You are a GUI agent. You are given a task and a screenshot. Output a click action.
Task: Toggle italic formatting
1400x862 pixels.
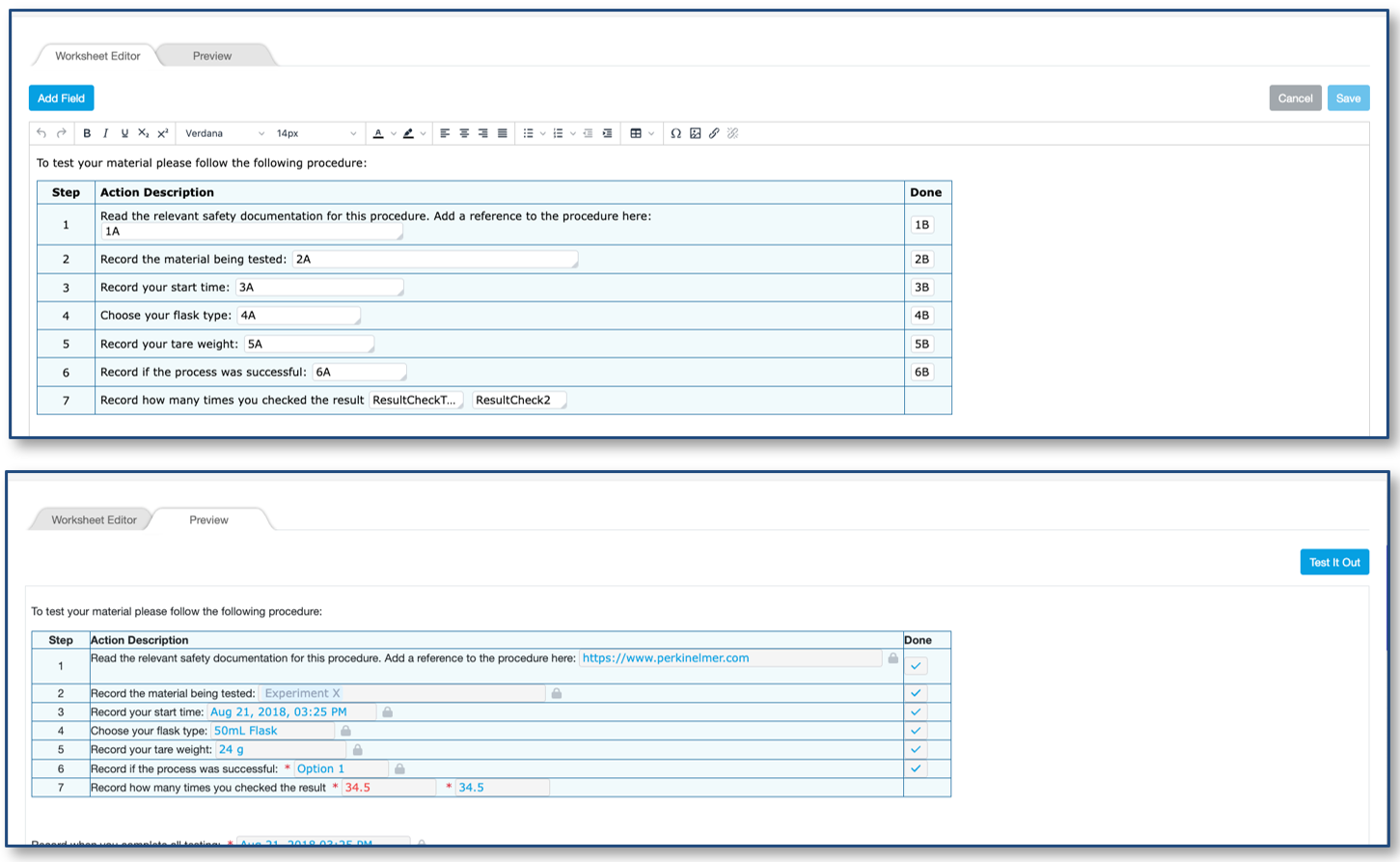tap(105, 133)
